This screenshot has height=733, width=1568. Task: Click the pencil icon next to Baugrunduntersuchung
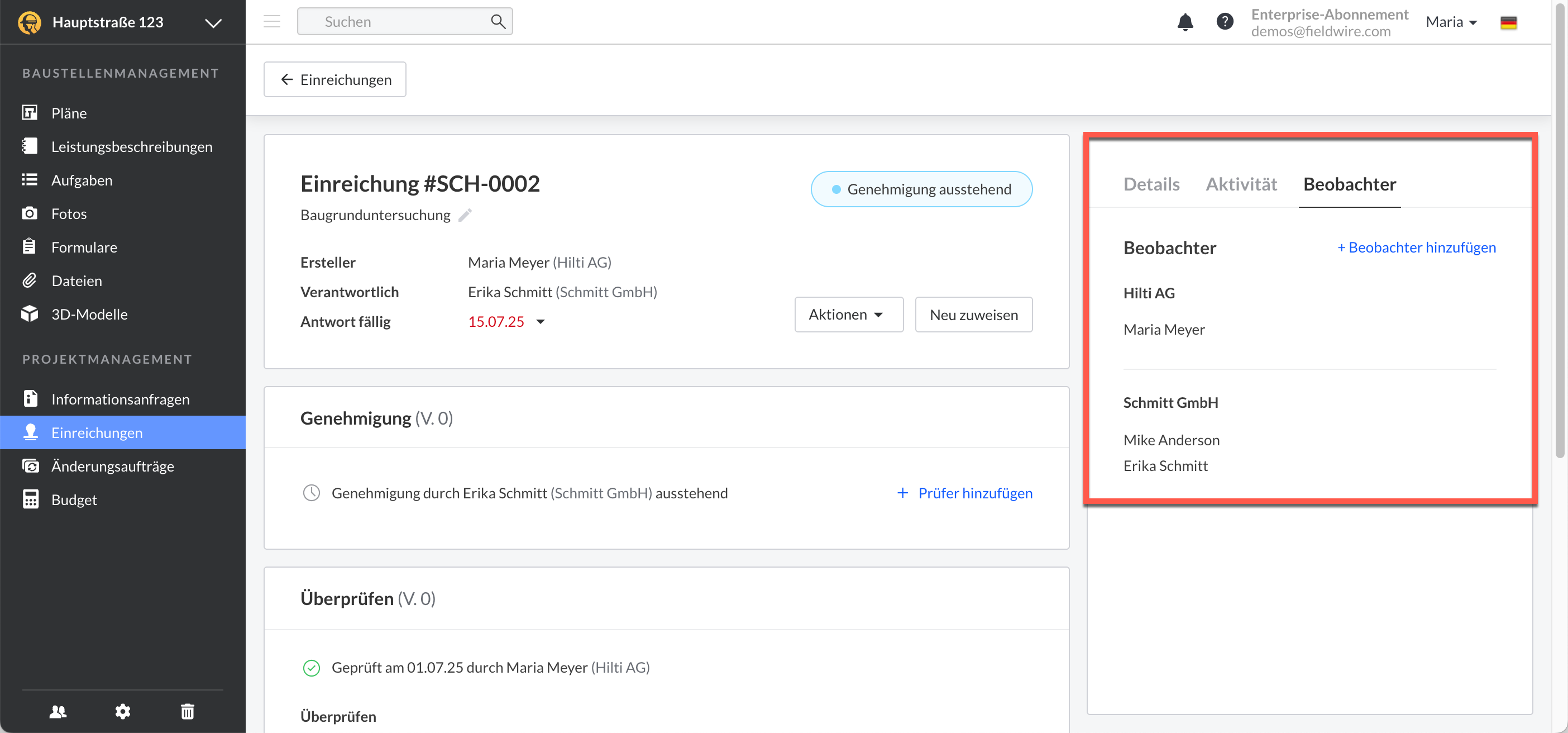[465, 215]
